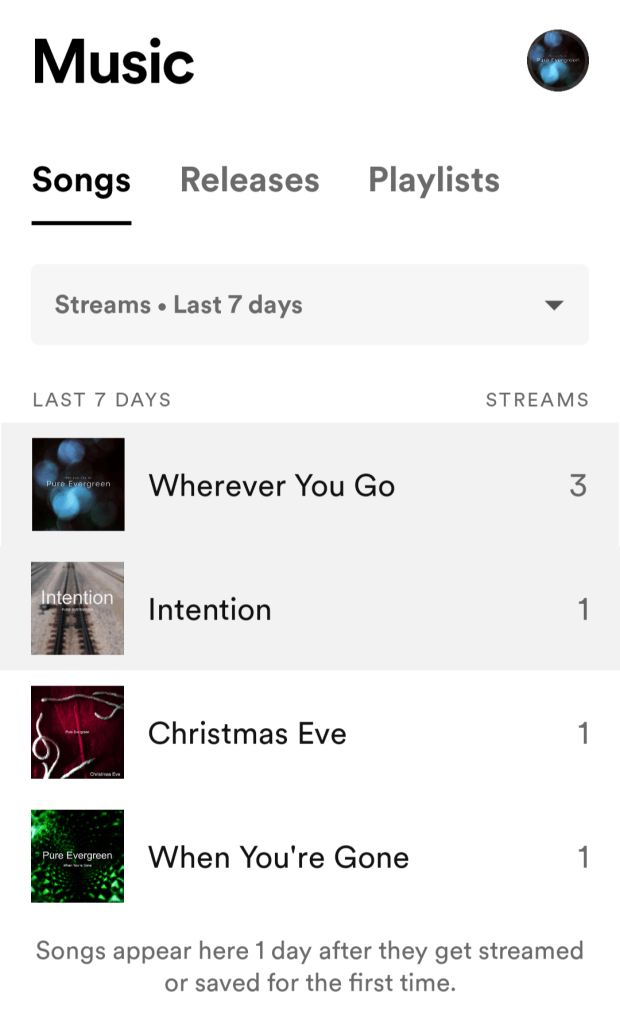Switch to the Songs tab
Viewport: 620px width, 1024px height.
(x=81, y=181)
